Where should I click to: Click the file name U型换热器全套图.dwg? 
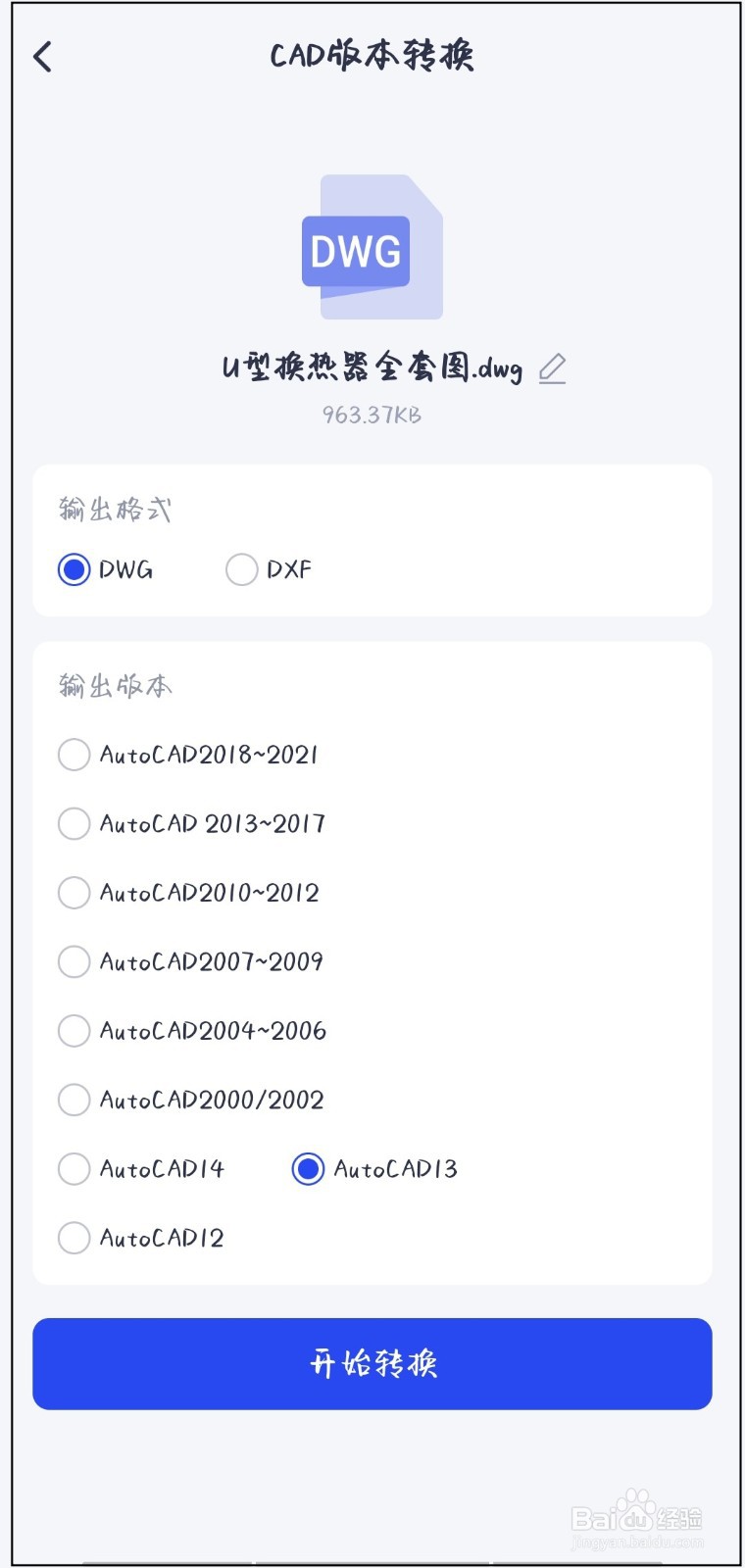click(372, 368)
